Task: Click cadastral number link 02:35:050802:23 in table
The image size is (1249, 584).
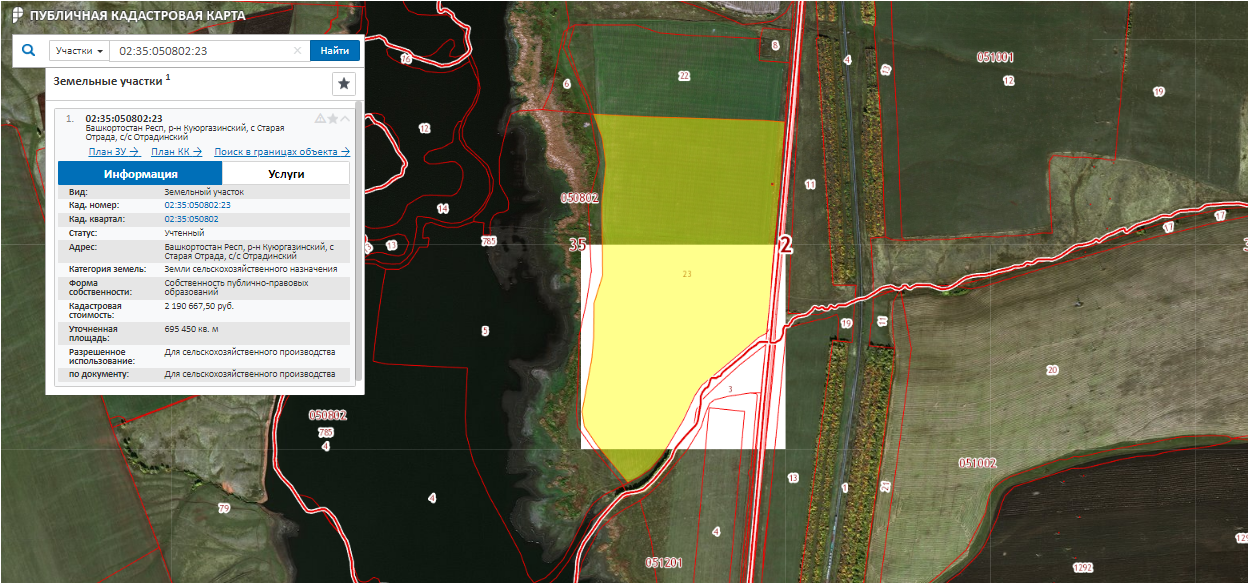Action: (x=197, y=205)
